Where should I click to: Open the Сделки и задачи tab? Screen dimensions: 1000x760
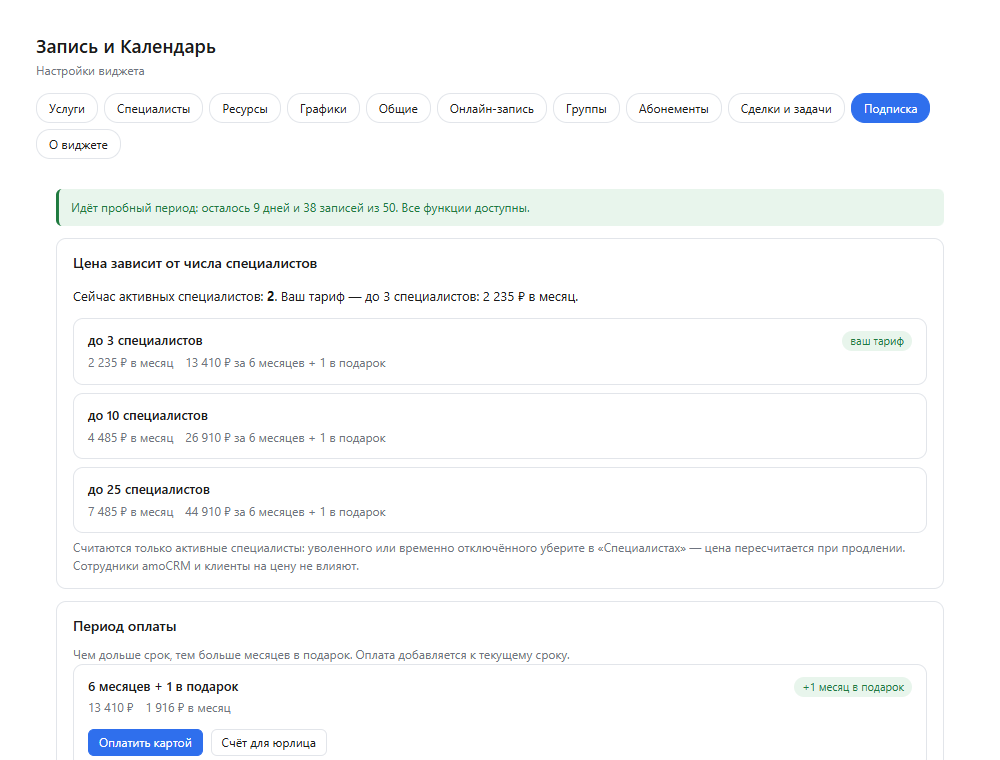point(786,108)
